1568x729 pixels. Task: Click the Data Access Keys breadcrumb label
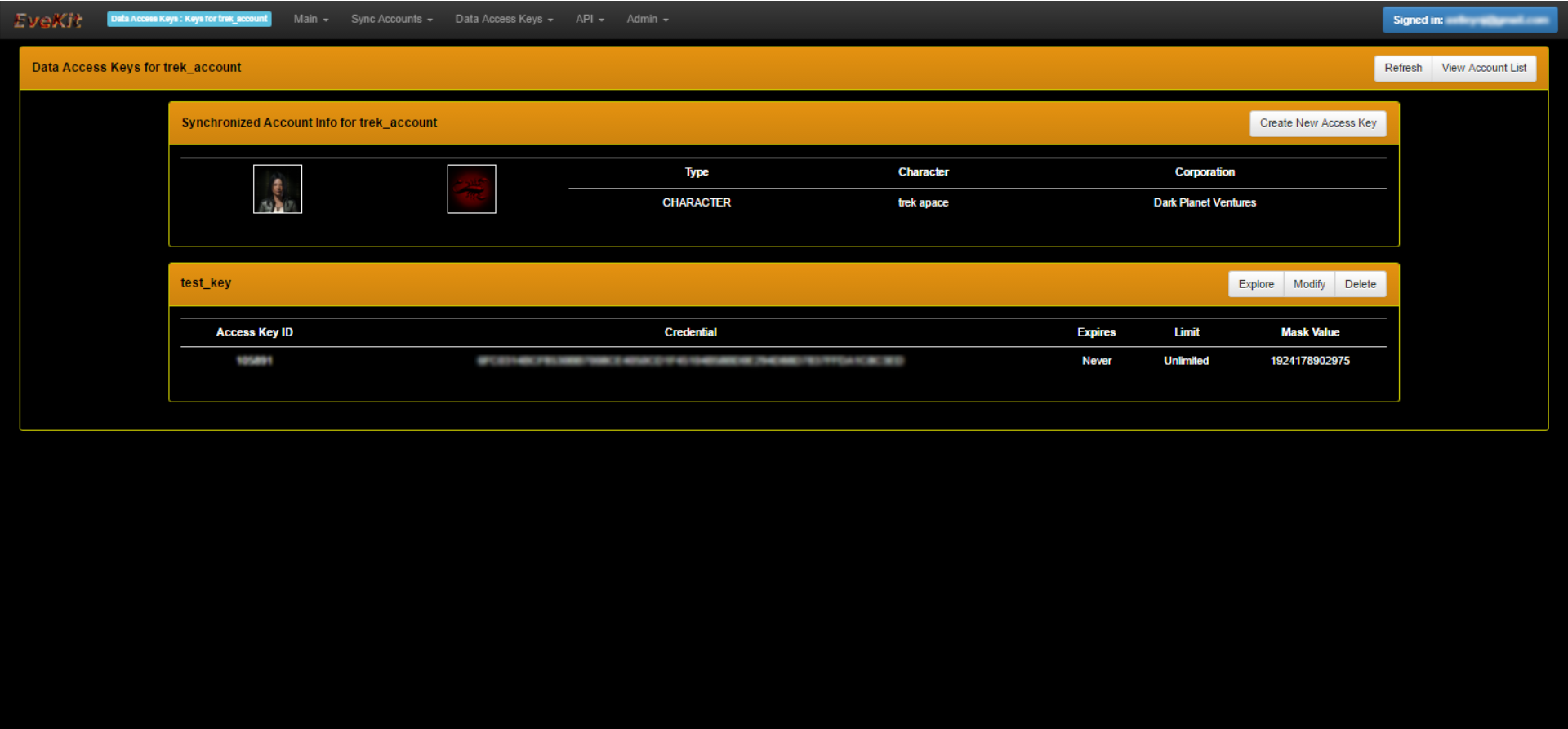point(189,19)
